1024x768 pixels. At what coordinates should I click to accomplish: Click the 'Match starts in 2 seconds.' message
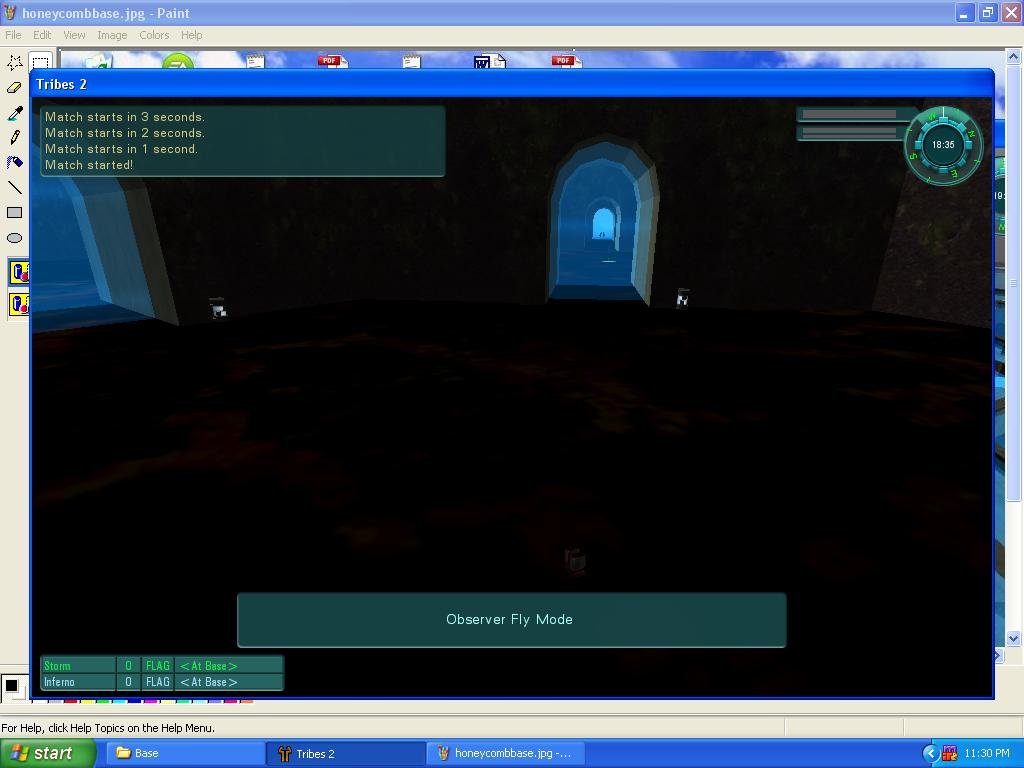(125, 133)
